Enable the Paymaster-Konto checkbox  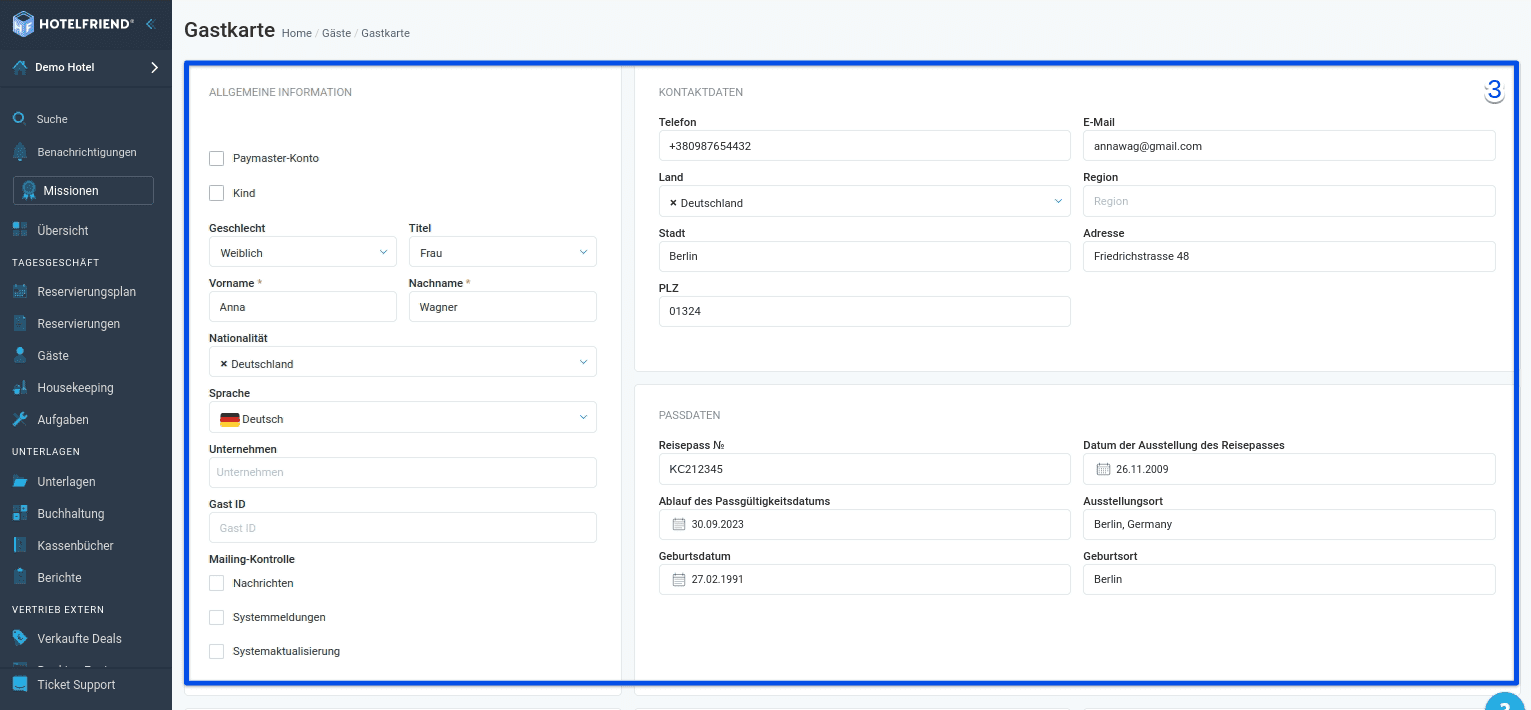216,158
